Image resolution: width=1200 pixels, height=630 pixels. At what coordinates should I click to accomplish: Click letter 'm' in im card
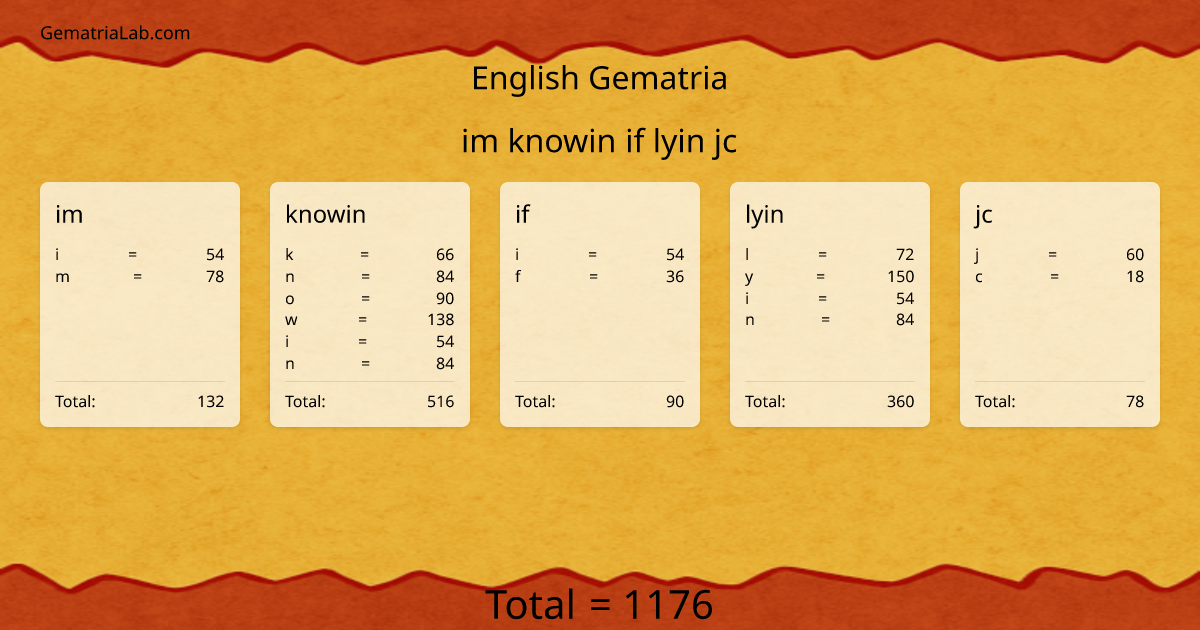tap(62, 278)
